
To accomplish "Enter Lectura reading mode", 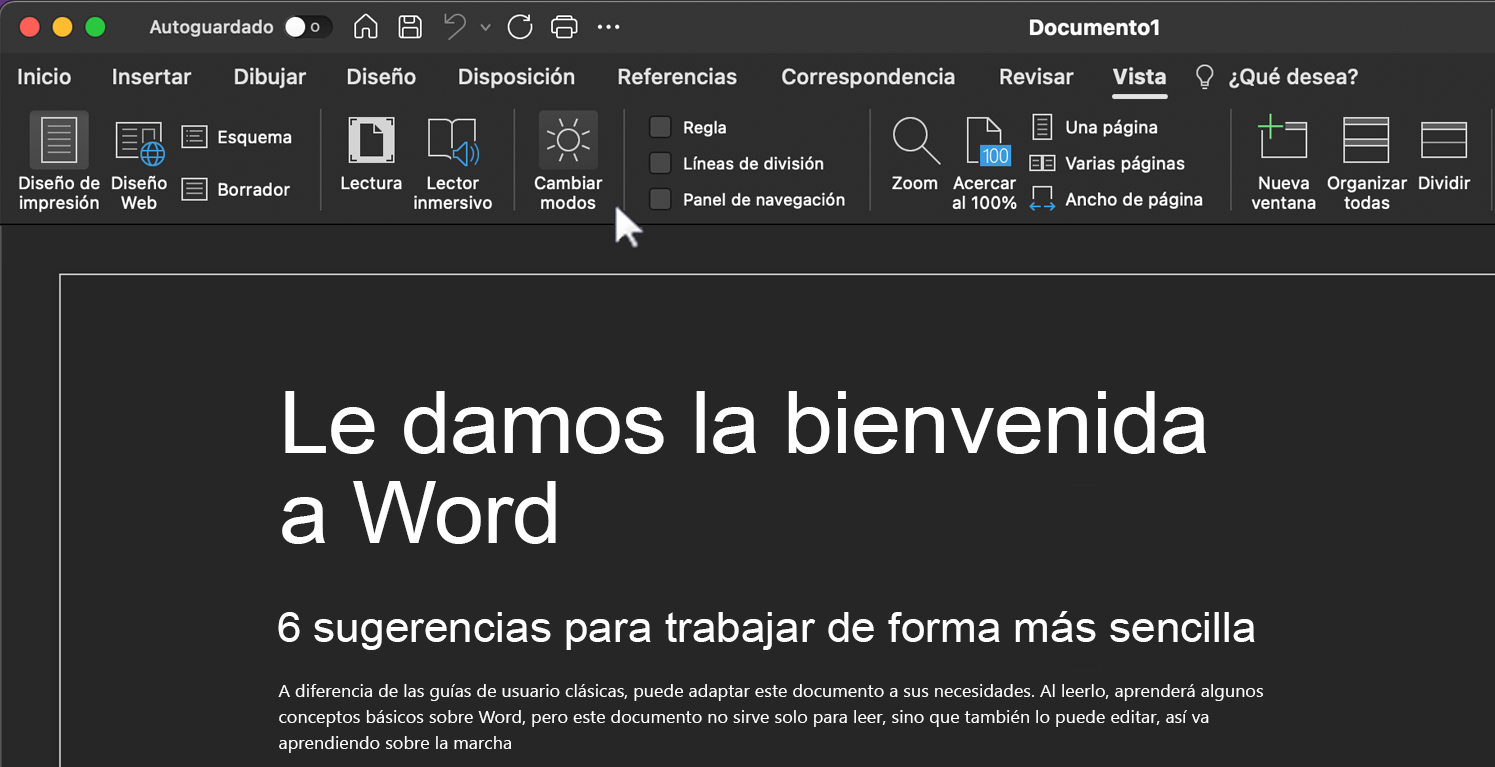I will (371, 154).
